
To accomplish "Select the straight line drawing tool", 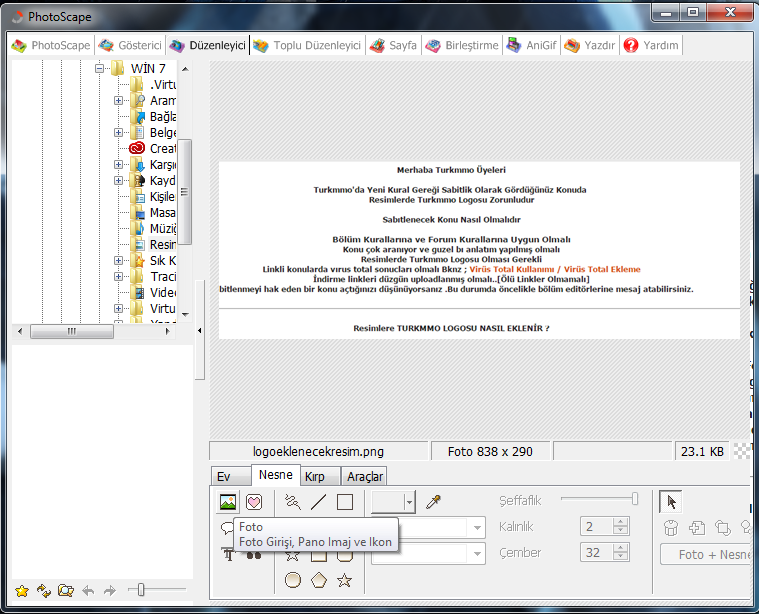I will tap(319, 502).
